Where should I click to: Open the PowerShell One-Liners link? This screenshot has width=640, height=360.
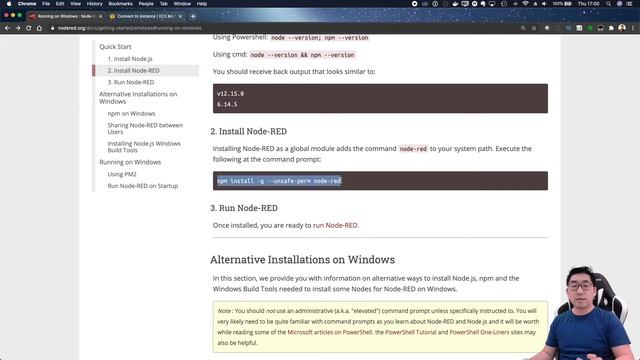[x=479, y=332]
